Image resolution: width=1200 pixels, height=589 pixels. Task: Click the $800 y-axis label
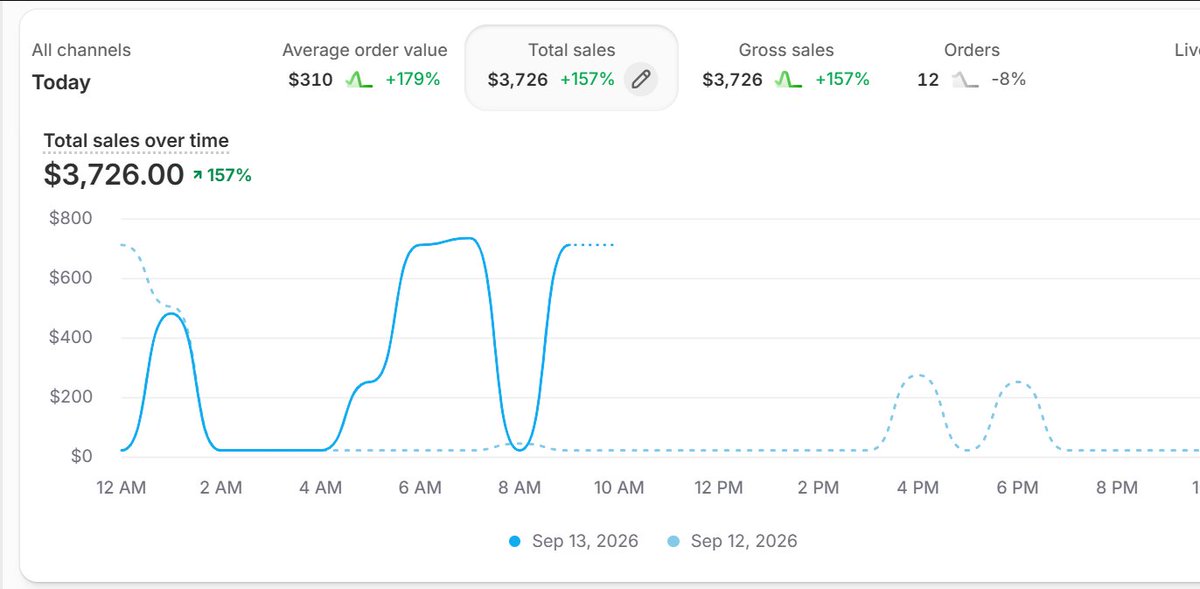(70, 218)
